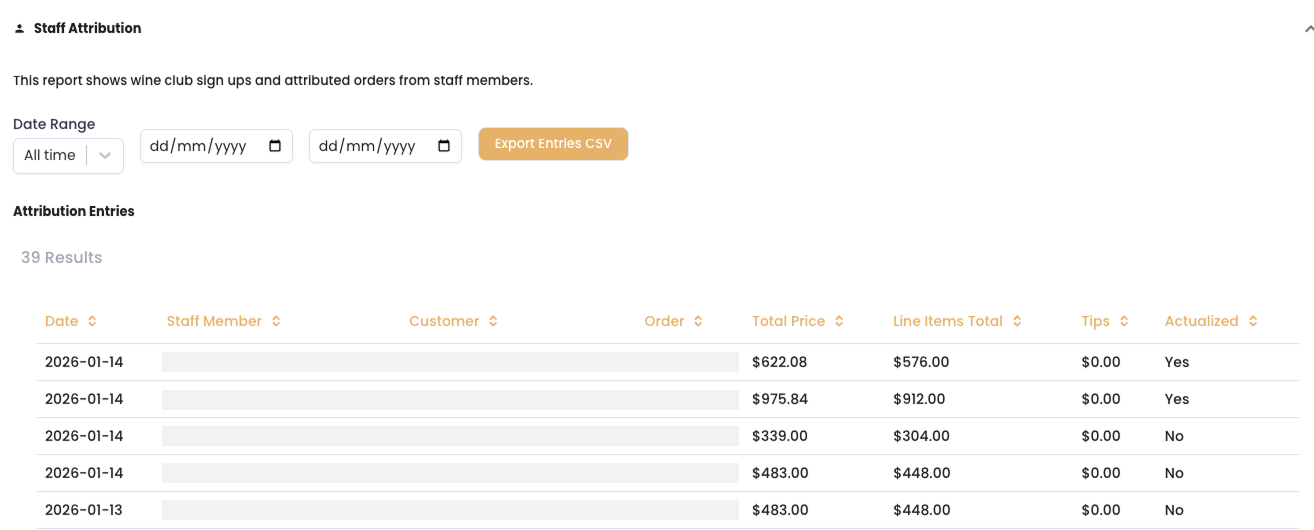Screen dimensions: 1314x530
Task: Select the $975.84 order row
Action: click(x=668, y=399)
